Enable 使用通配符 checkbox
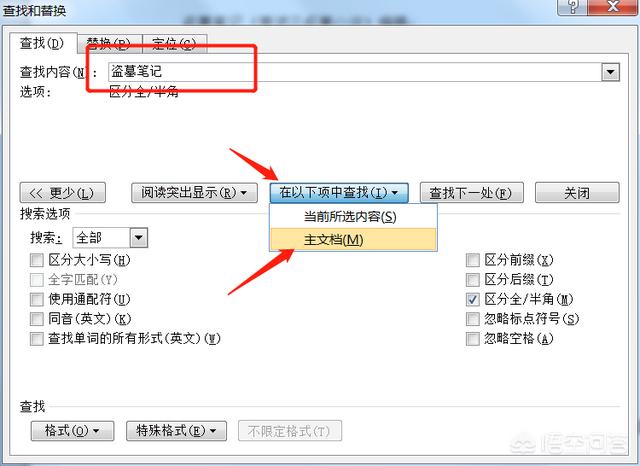 (x=36, y=299)
